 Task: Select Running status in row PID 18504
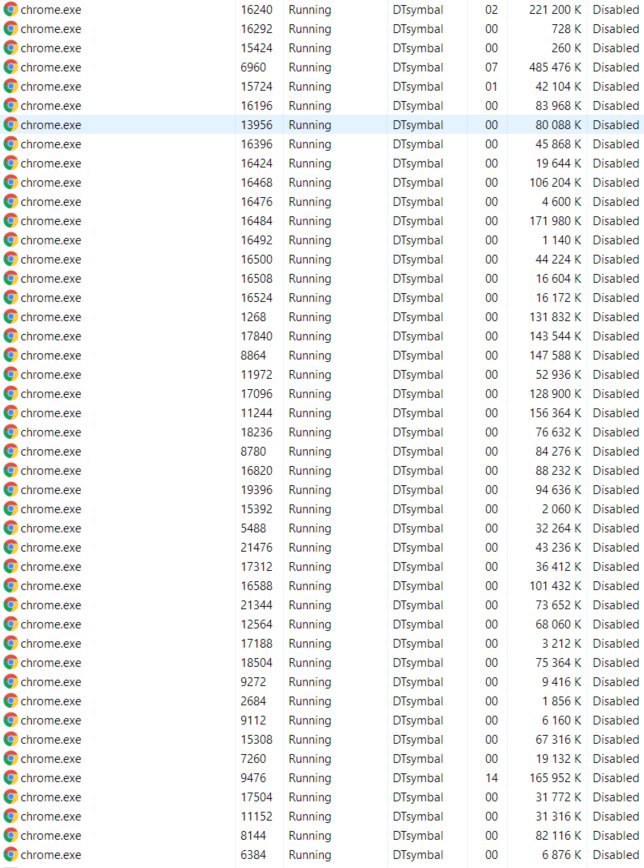coord(310,663)
